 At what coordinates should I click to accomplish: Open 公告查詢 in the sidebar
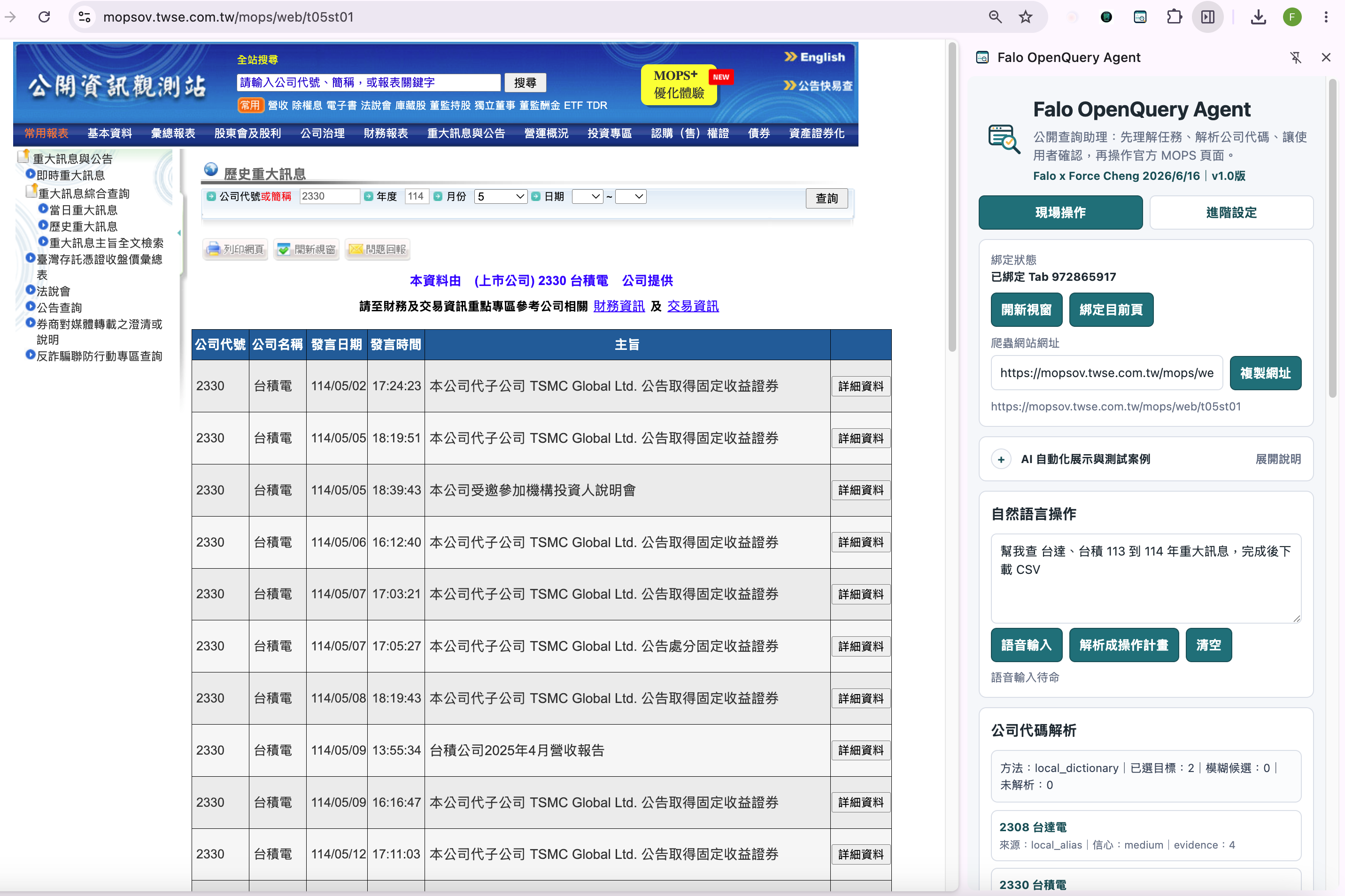(x=60, y=308)
